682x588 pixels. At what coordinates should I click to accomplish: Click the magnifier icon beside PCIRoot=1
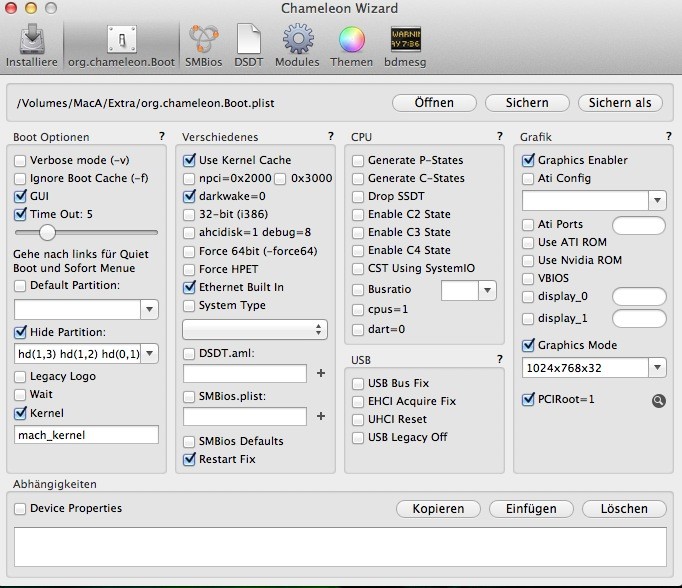coord(658,400)
